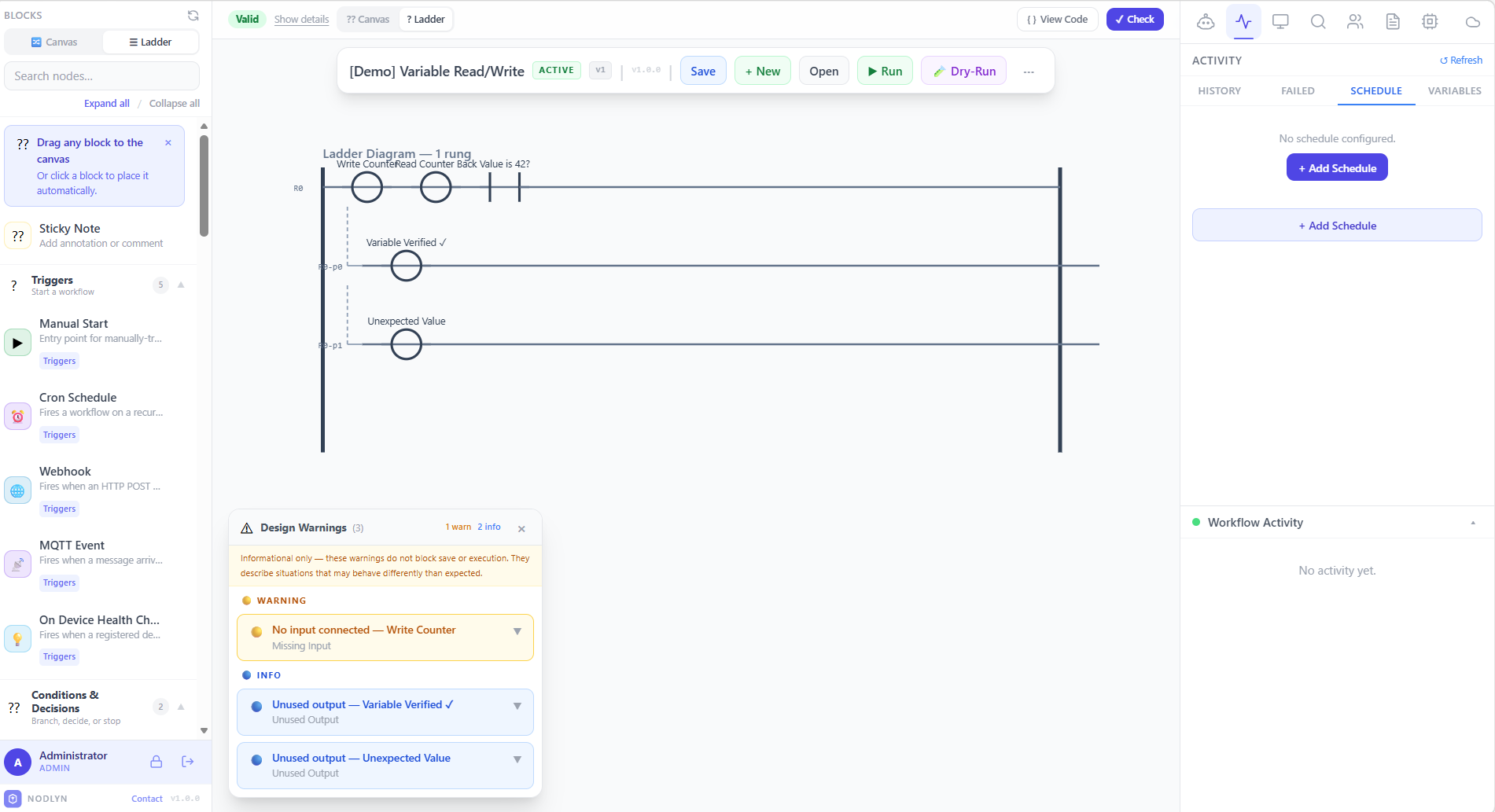This screenshot has height=812, width=1495.
Task: Click the Nodlyn logo icon
Action: pyautogui.click(x=13, y=798)
